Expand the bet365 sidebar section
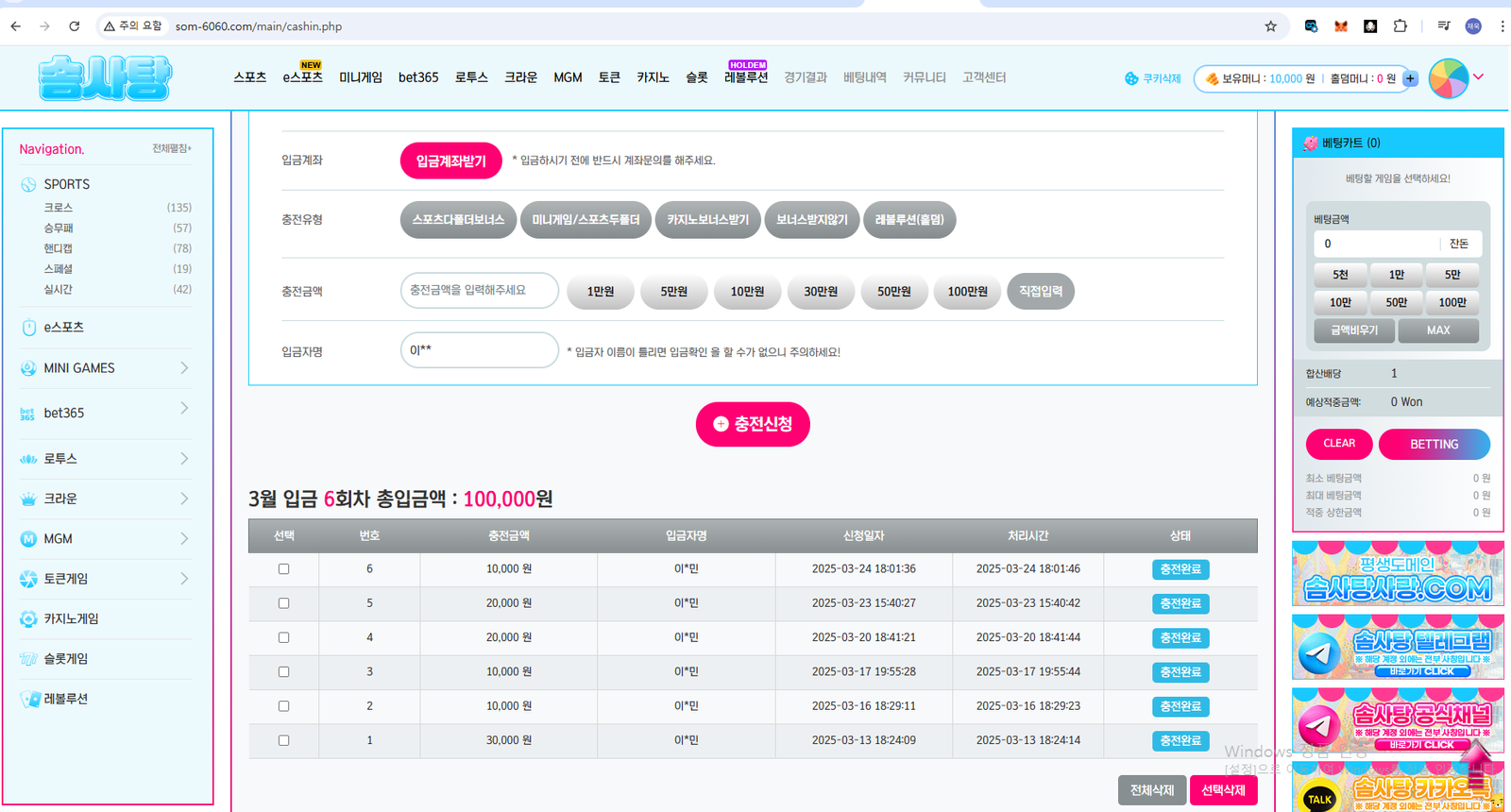Screen dimensions: 1511x812 184,409
